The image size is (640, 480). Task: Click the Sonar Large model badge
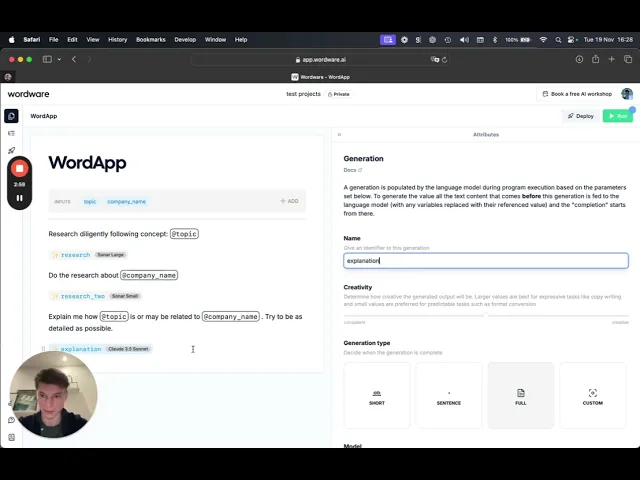[111, 255]
